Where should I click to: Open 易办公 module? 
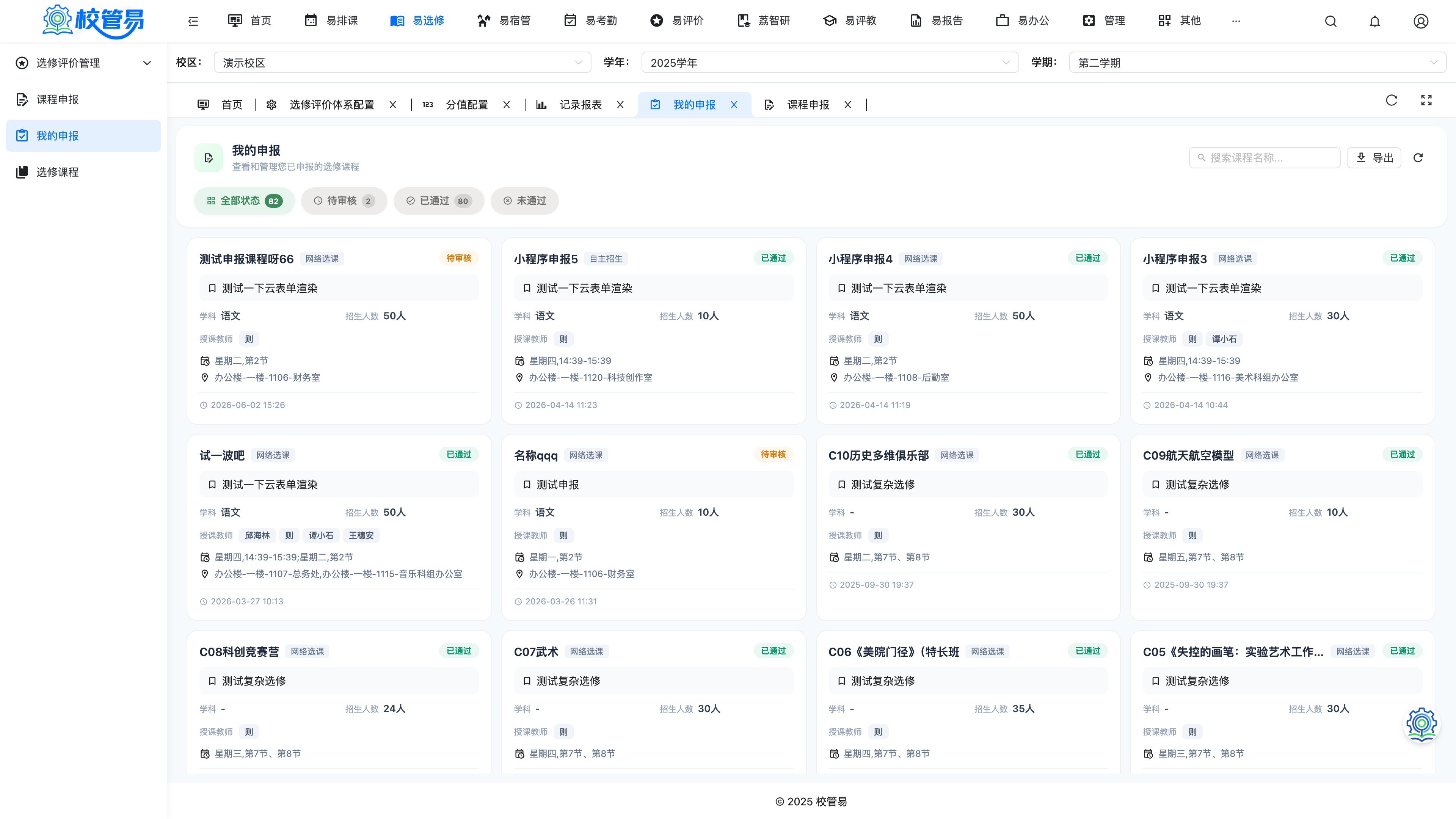click(1023, 21)
